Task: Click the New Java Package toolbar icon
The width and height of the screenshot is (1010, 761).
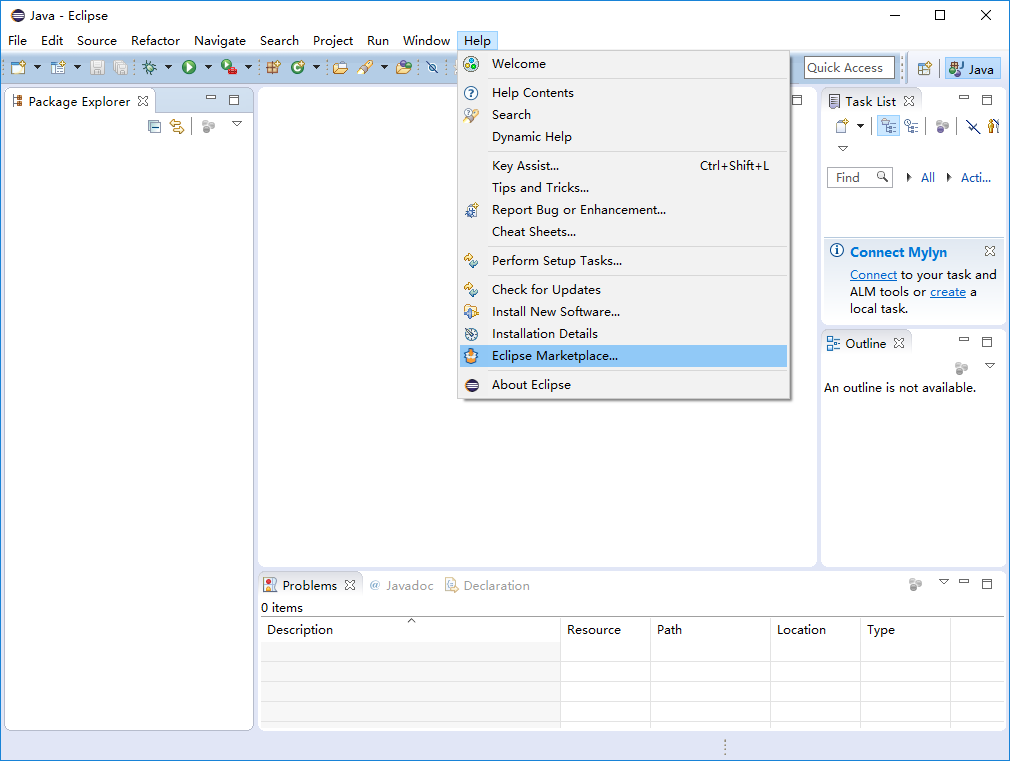Action: click(273, 68)
